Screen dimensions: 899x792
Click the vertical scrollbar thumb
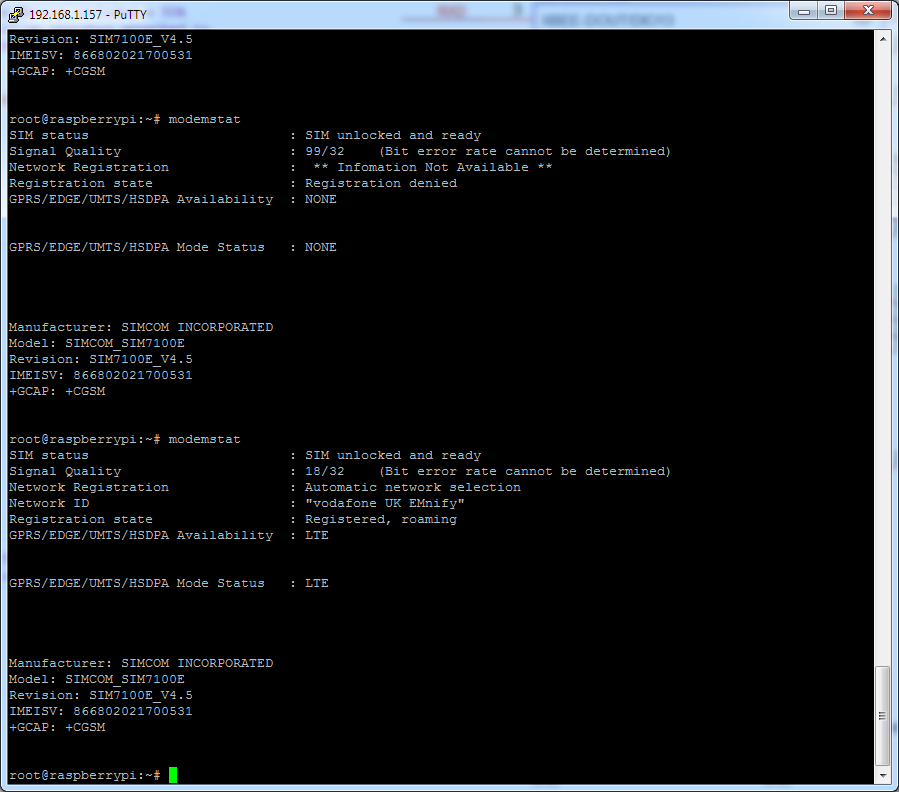pyautogui.click(x=882, y=715)
